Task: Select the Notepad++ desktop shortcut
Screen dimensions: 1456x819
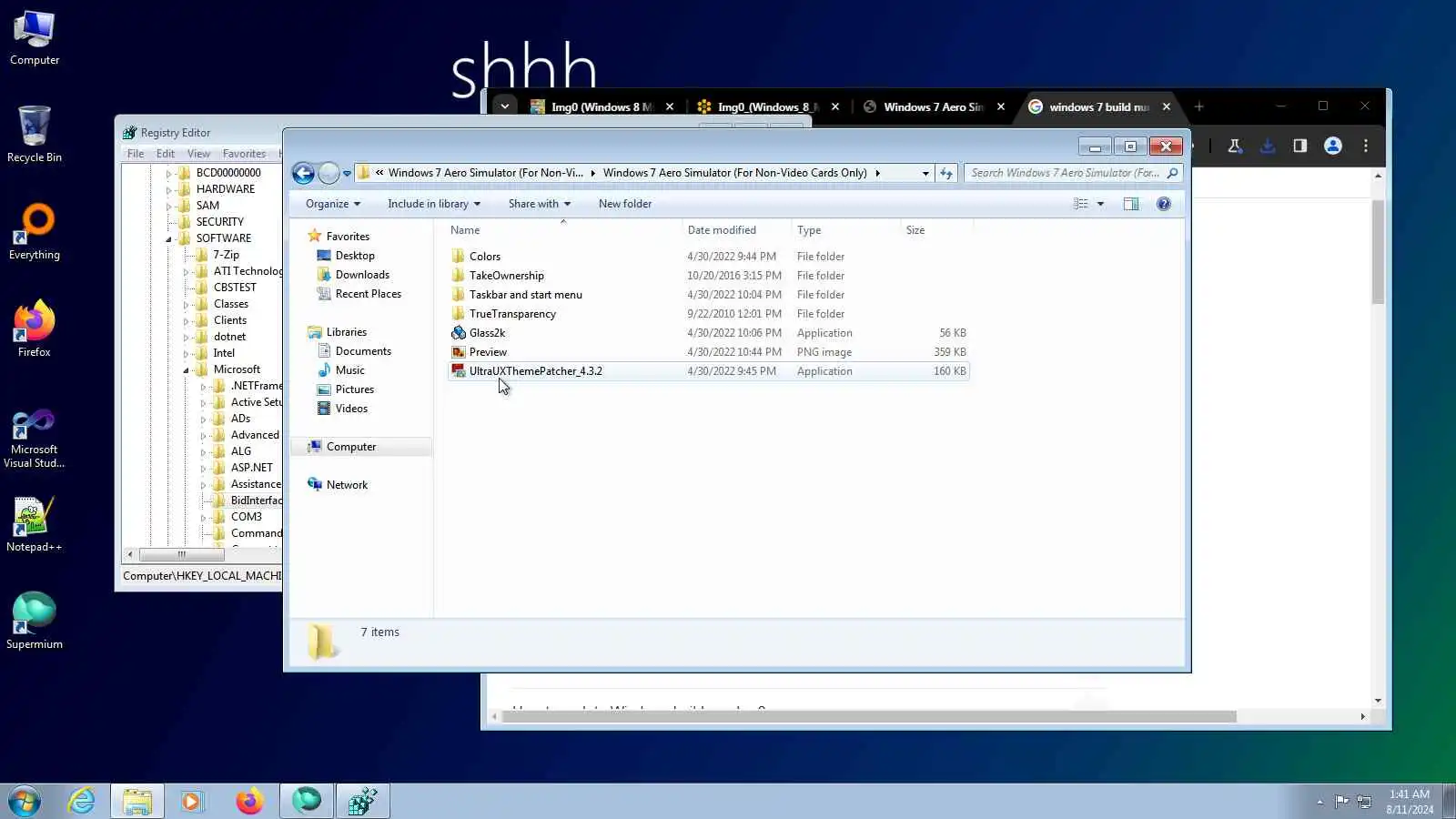Action: [35, 524]
